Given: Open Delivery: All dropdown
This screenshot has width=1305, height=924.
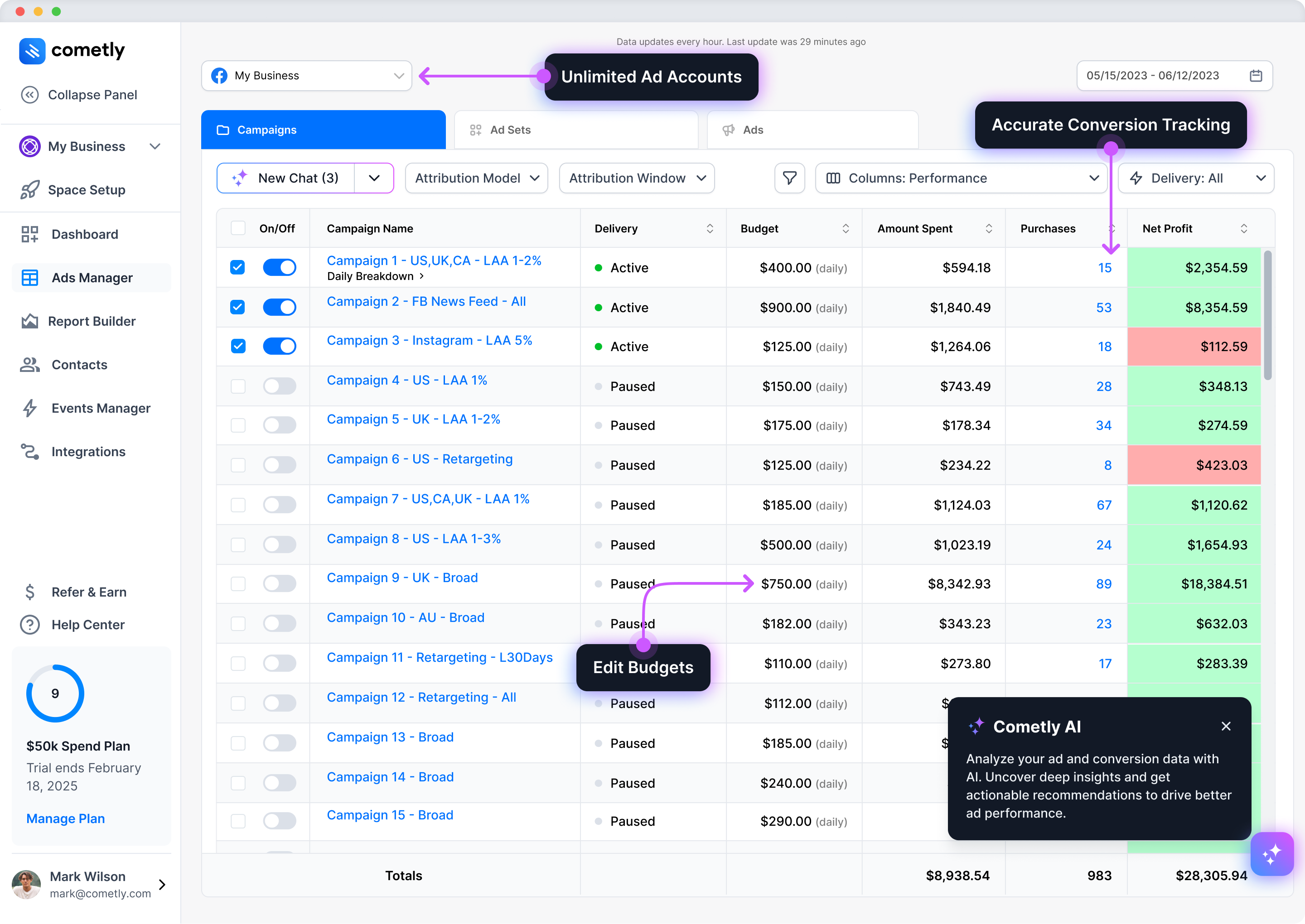Looking at the screenshot, I should [x=1196, y=178].
